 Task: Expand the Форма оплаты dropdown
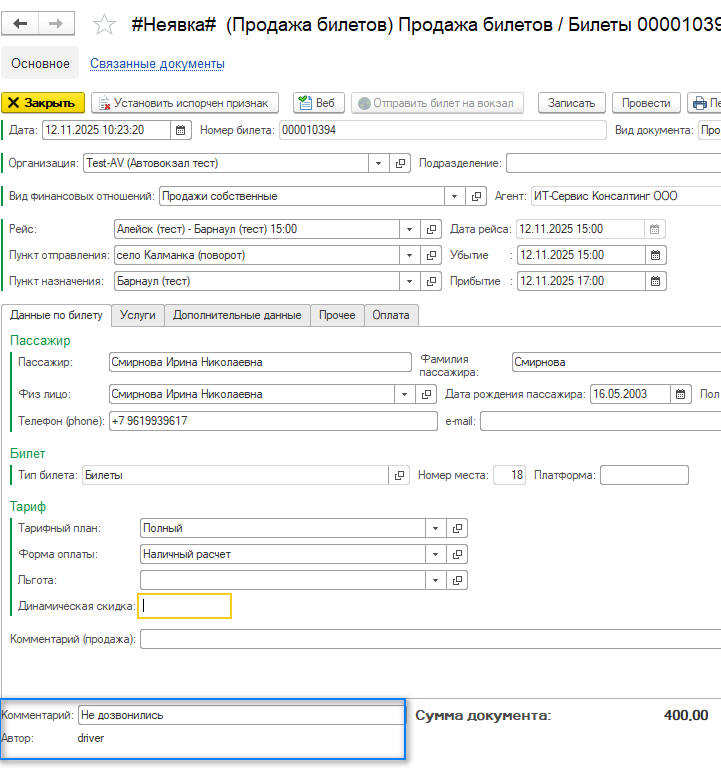click(435, 554)
